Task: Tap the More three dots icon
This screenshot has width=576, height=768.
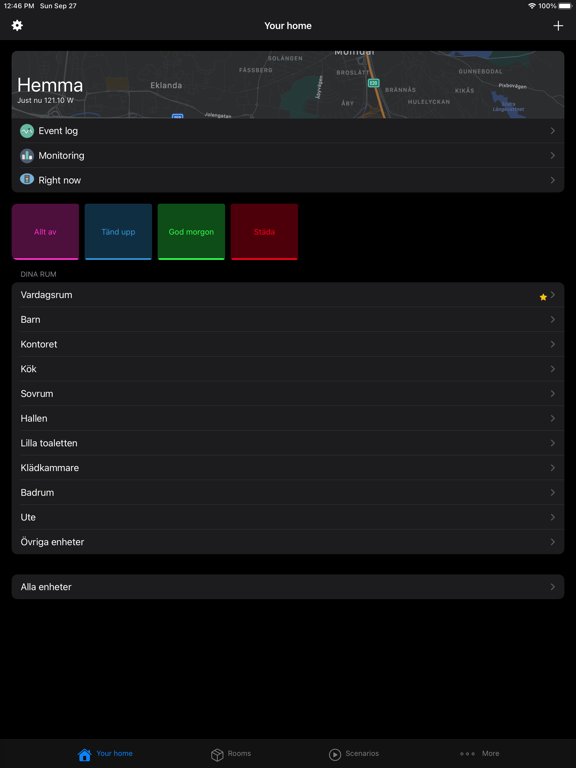Action: click(467, 754)
